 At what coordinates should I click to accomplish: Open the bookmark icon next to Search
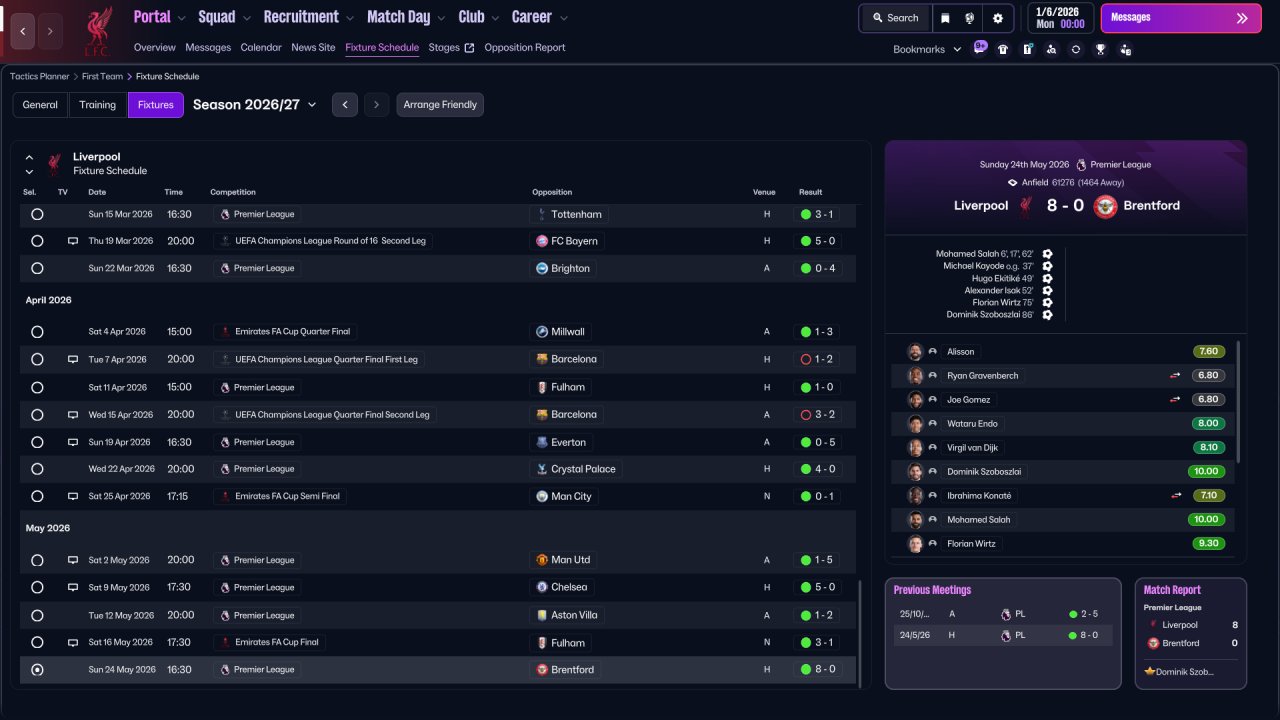945,18
